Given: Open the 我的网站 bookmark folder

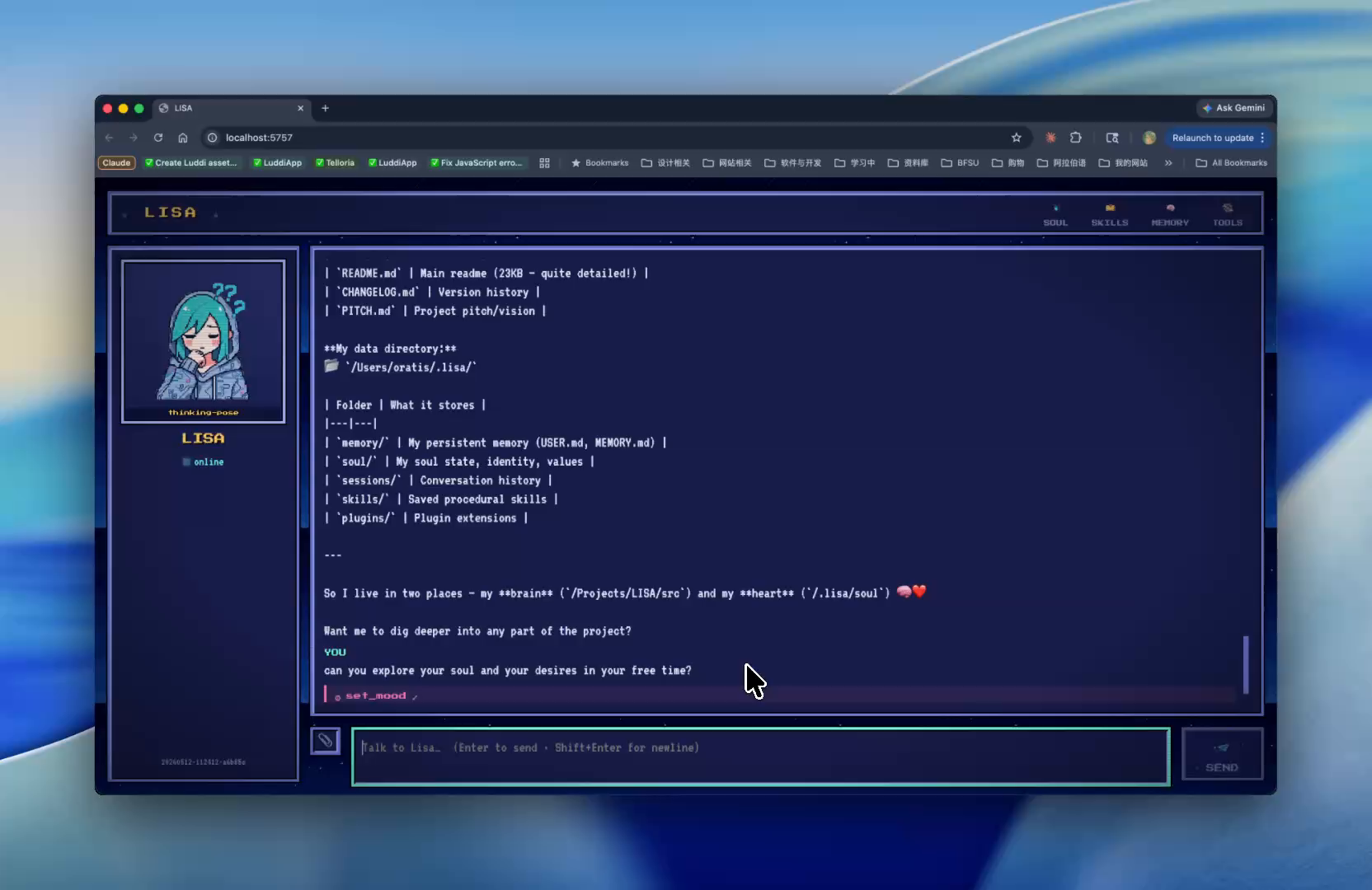Looking at the screenshot, I should point(1124,163).
